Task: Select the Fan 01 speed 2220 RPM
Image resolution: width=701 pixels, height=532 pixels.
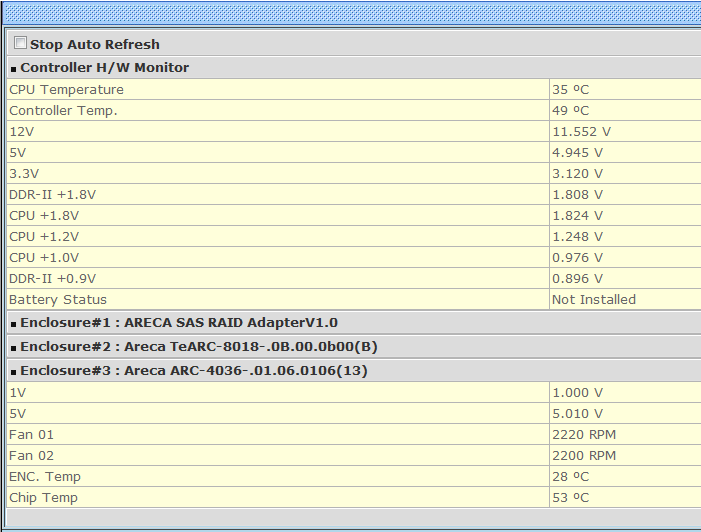Action: point(584,434)
